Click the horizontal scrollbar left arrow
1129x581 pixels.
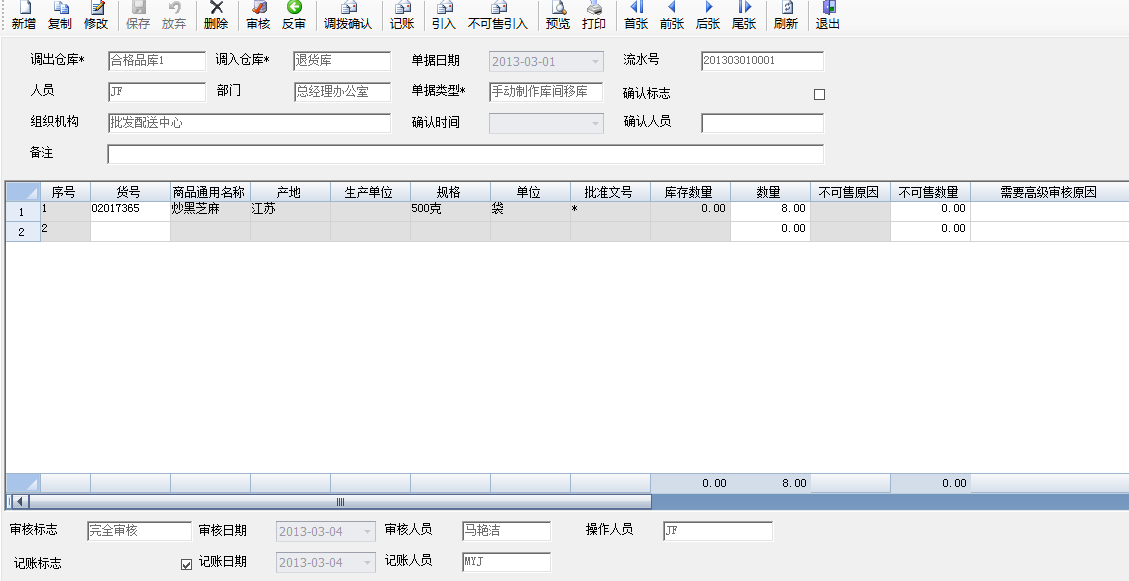[20, 502]
